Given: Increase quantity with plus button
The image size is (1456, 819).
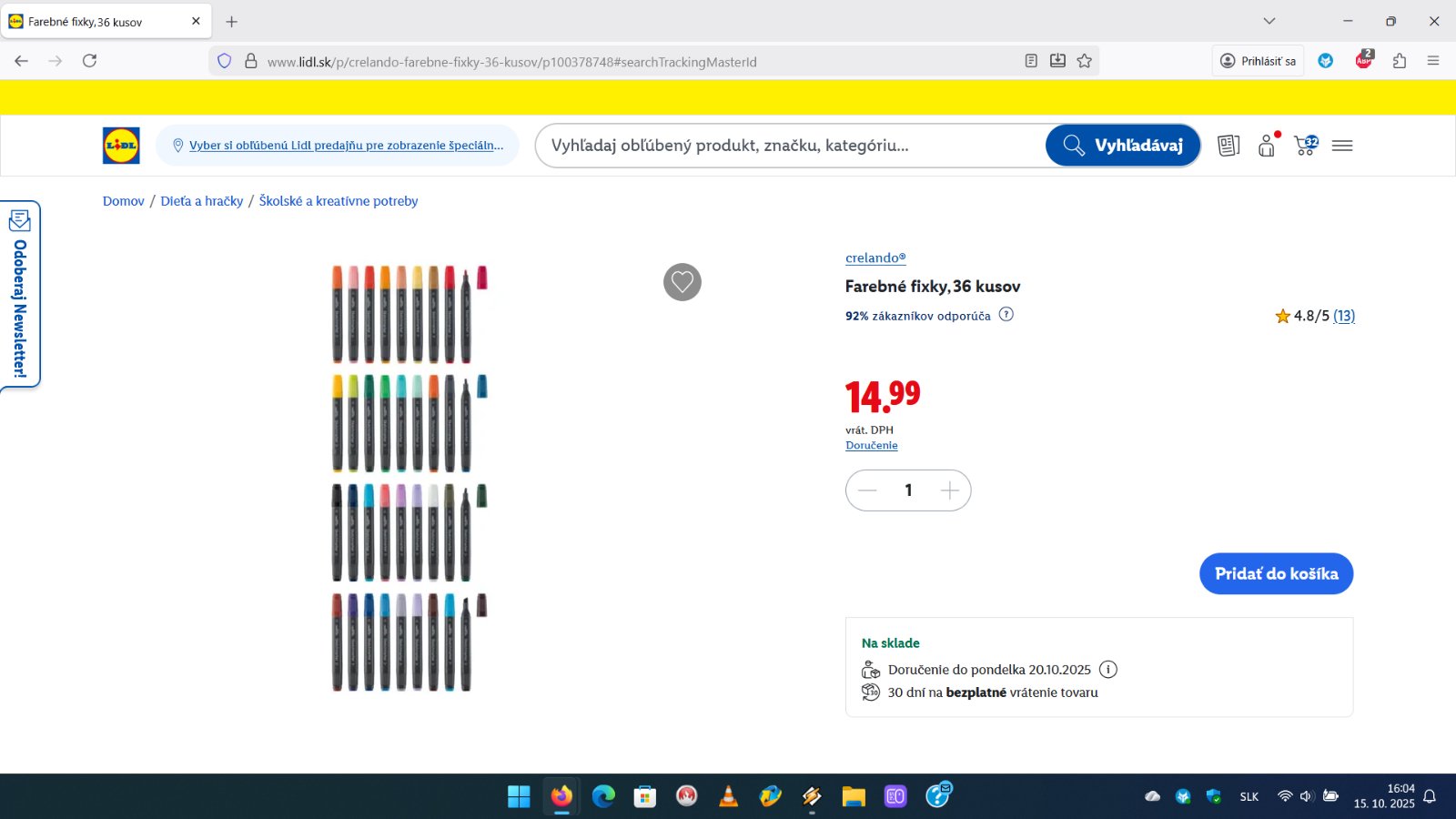Looking at the screenshot, I should (x=949, y=490).
